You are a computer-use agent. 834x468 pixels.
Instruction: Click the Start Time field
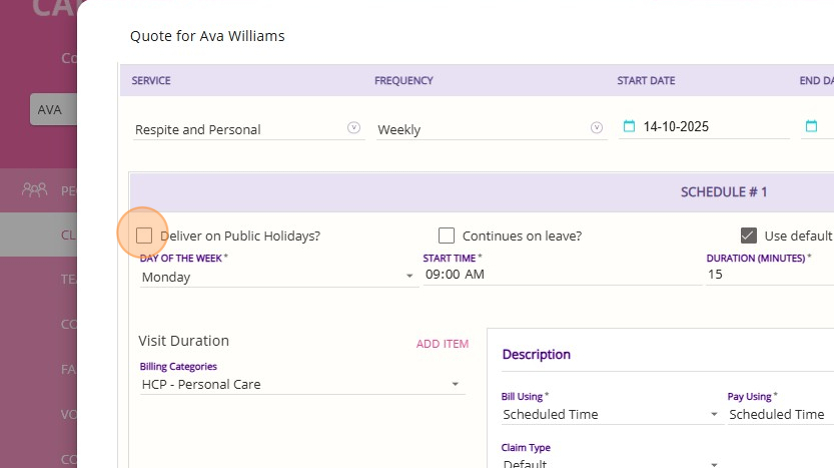pos(560,275)
